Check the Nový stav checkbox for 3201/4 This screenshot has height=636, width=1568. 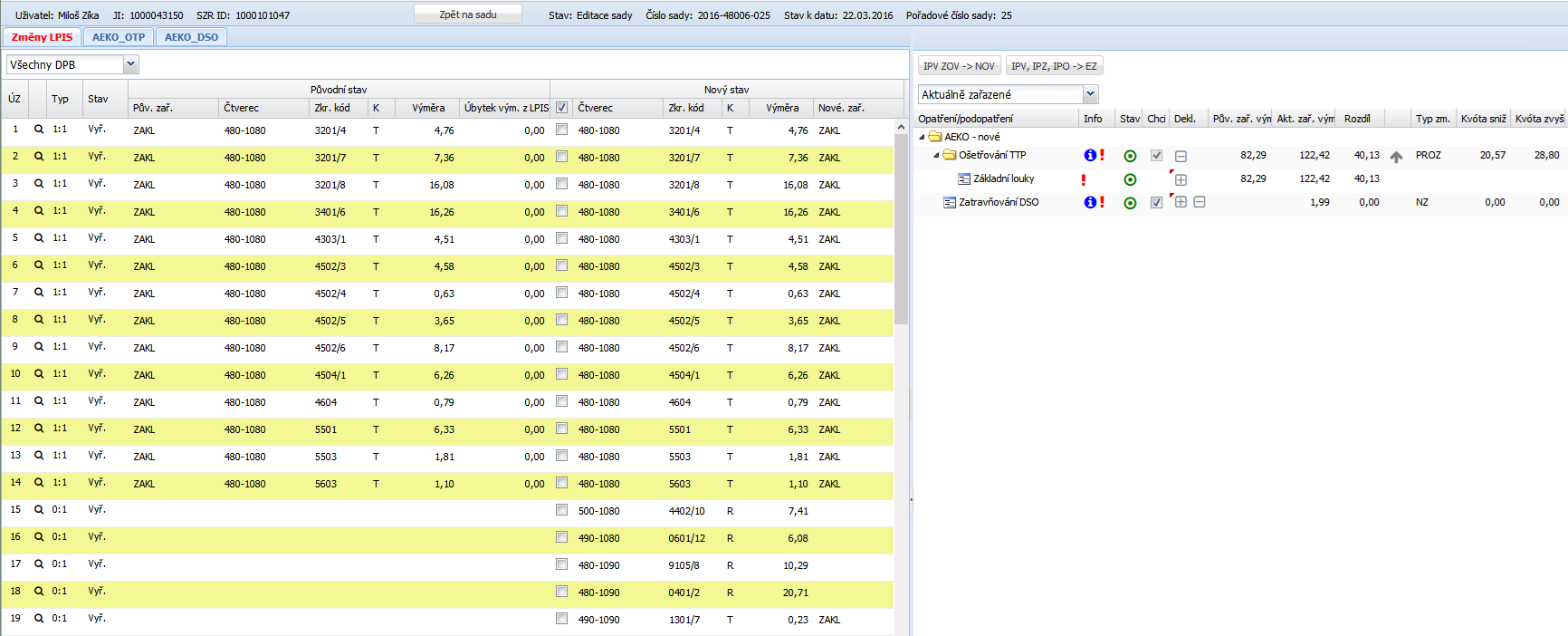(561, 130)
